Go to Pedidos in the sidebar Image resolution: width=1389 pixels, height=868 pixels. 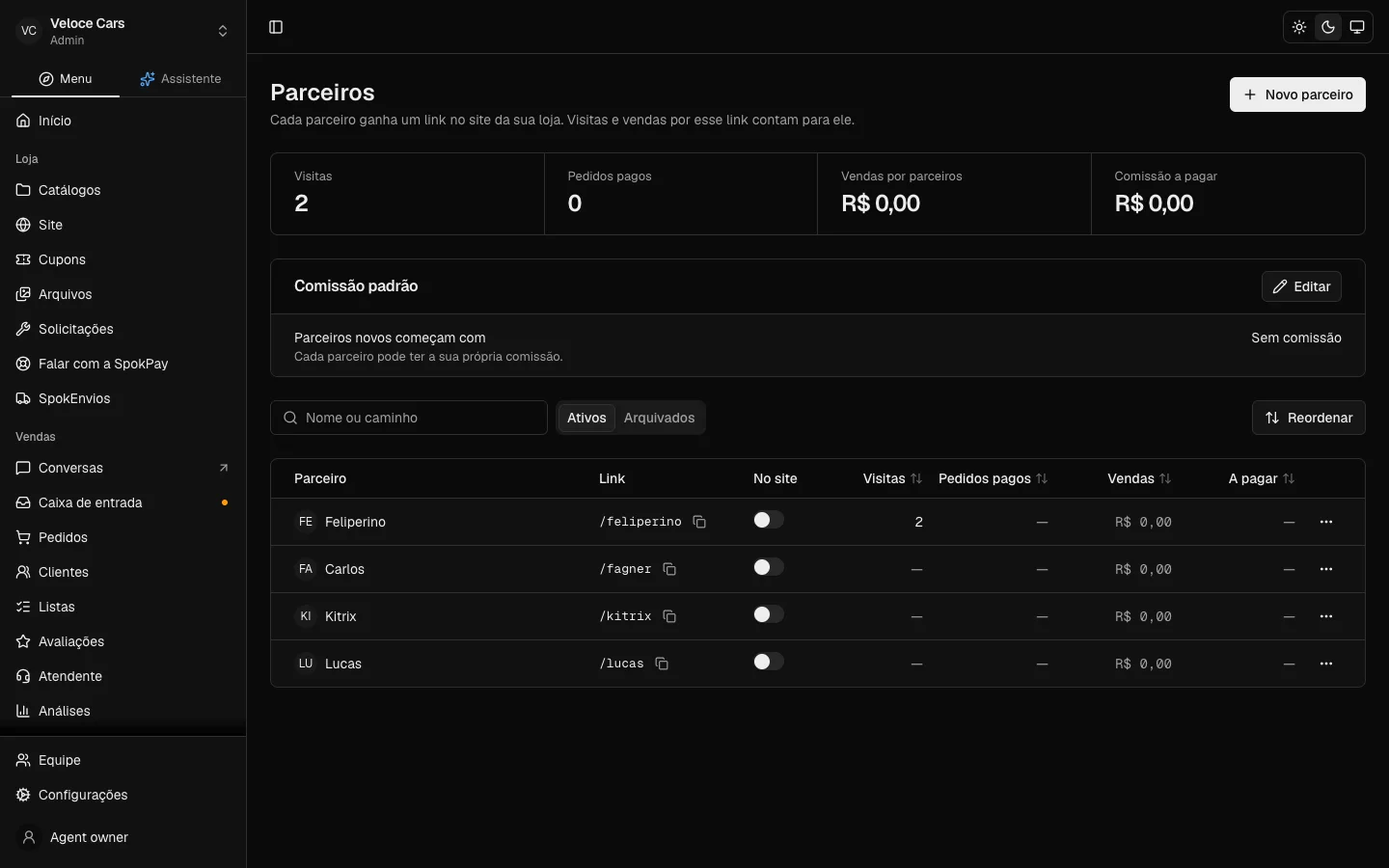123,537
